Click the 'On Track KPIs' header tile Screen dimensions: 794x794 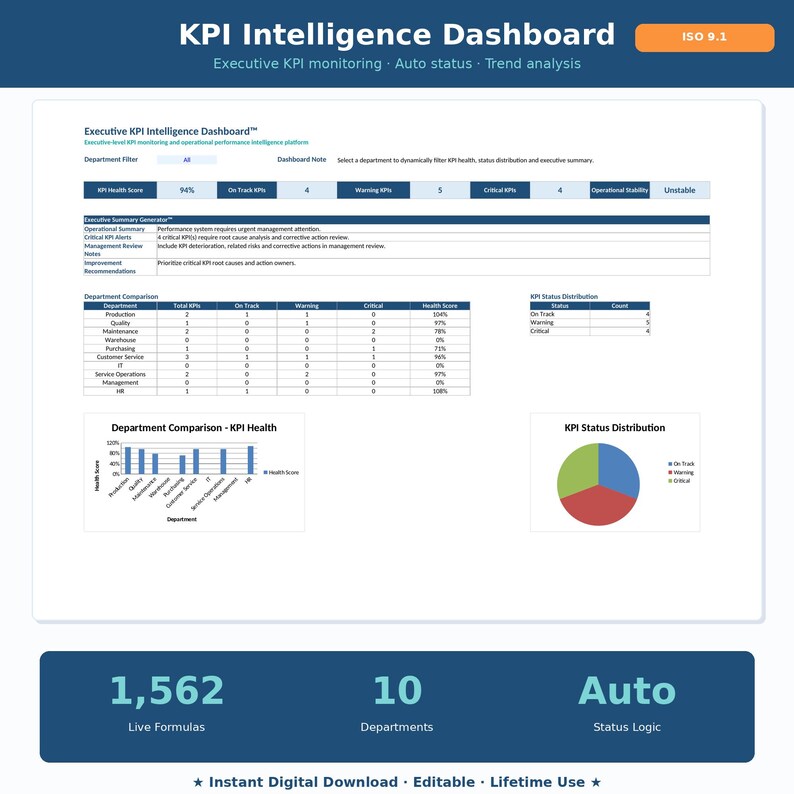point(247,190)
